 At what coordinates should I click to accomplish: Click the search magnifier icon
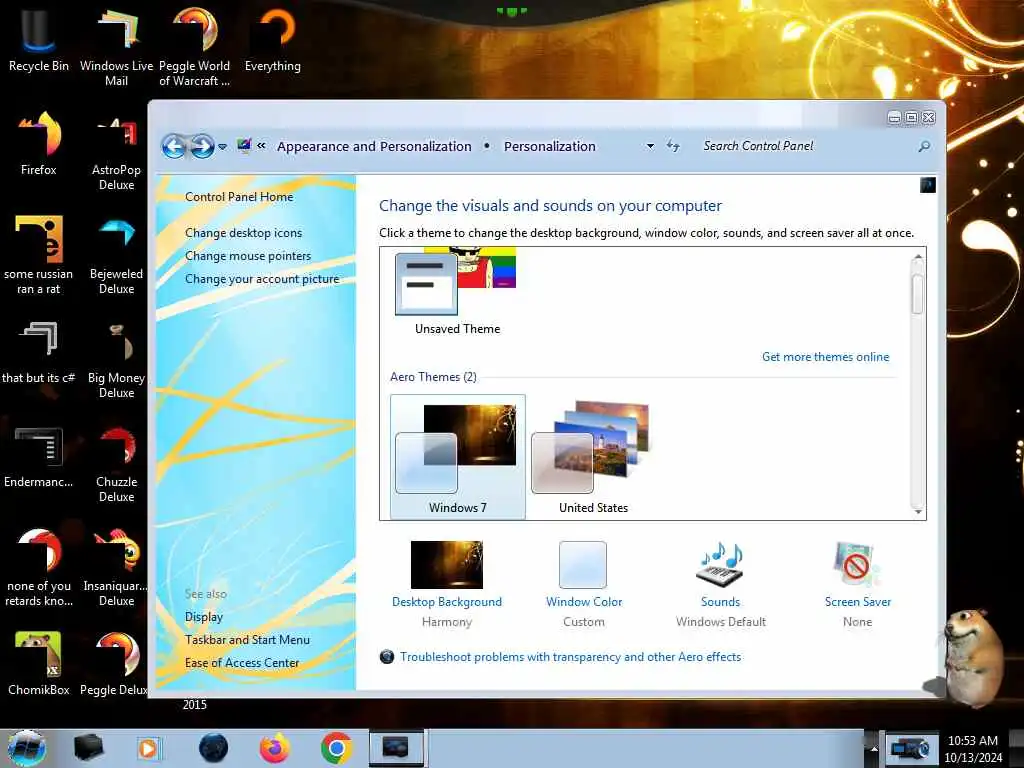(924, 146)
